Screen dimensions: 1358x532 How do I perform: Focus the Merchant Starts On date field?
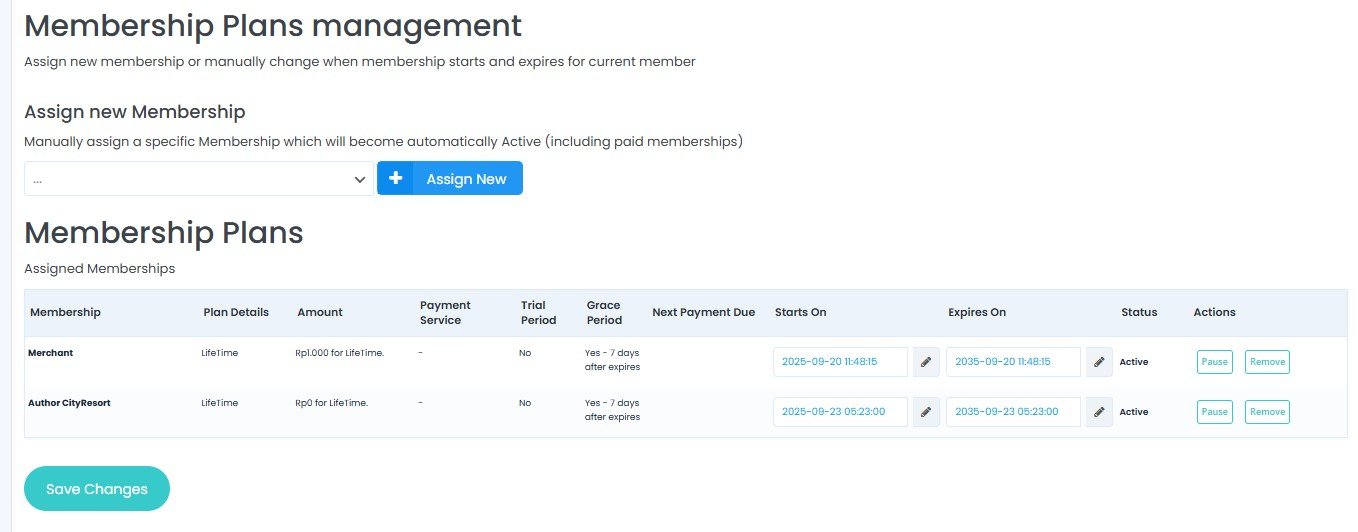click(x=840, y=362)
